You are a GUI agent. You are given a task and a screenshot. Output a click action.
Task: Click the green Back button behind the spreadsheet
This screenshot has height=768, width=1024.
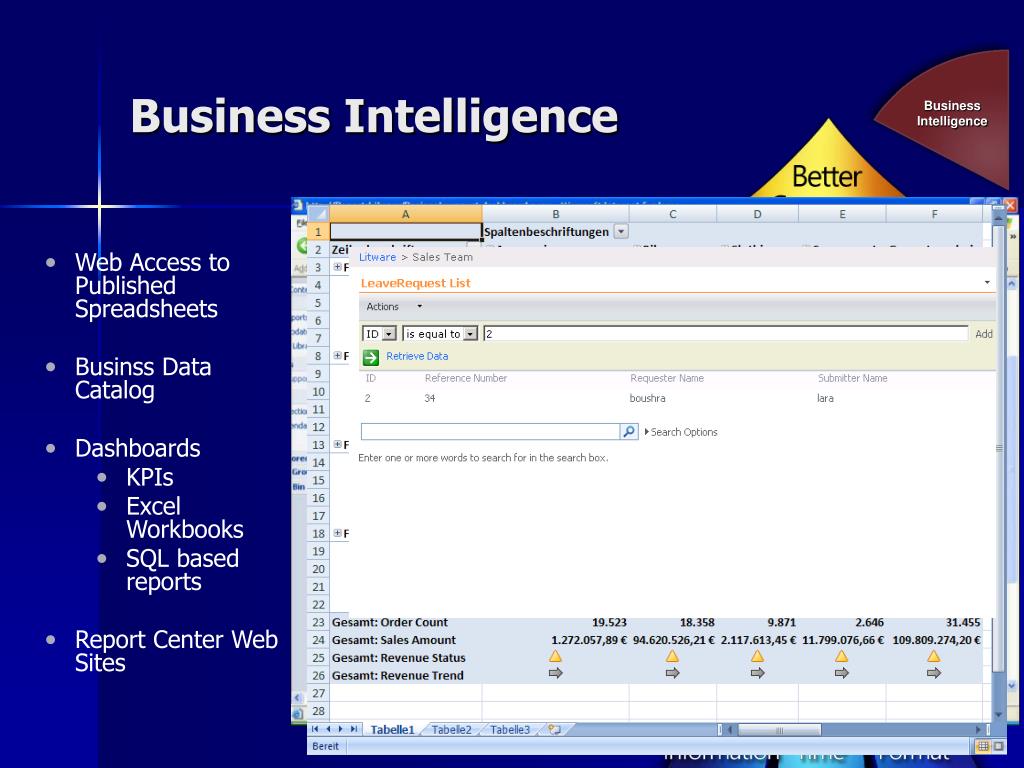pos(302,246)
